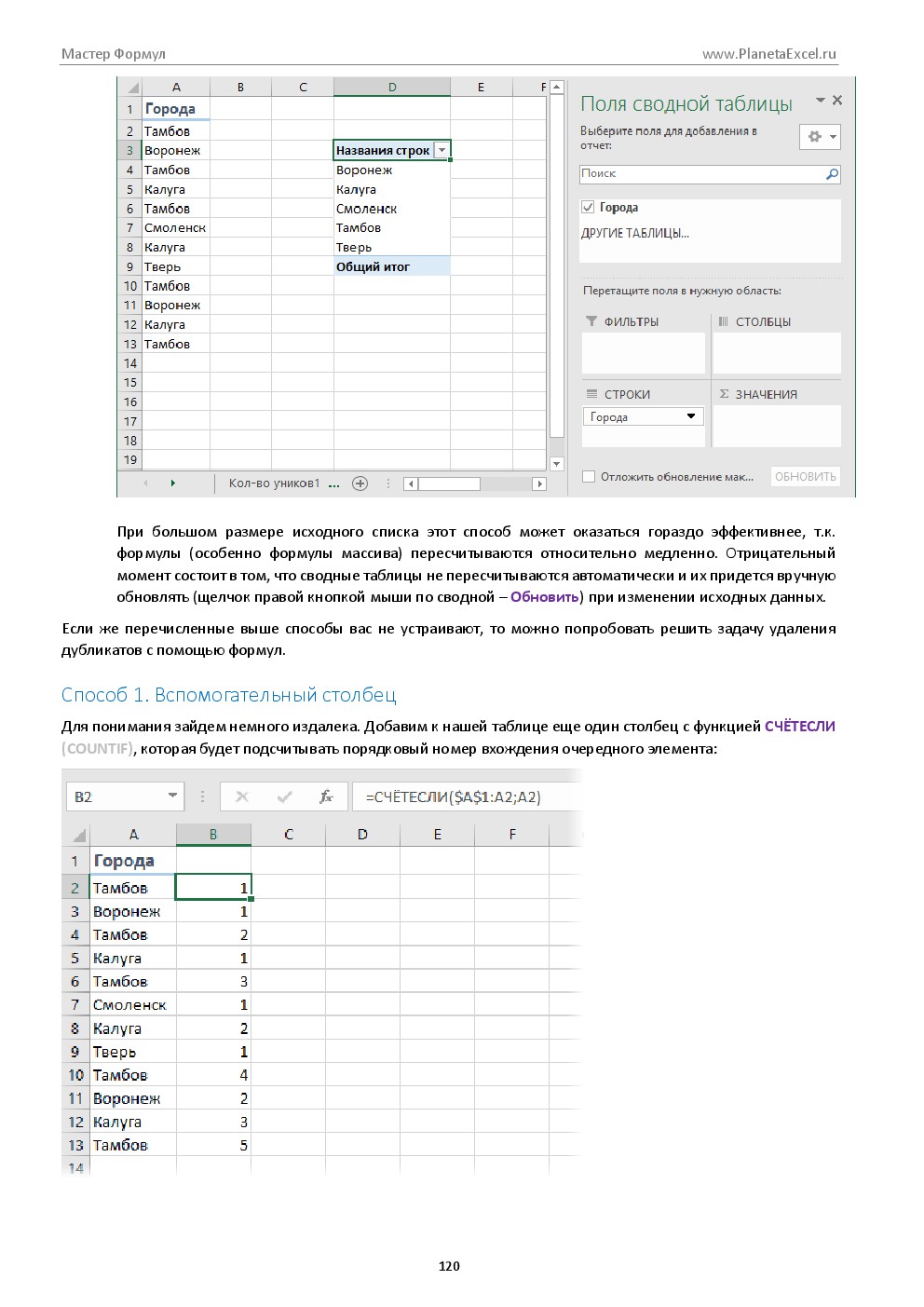Click the fx insert function icon
The height and width of the screenshot is (1307, 924).
[326, 796]
